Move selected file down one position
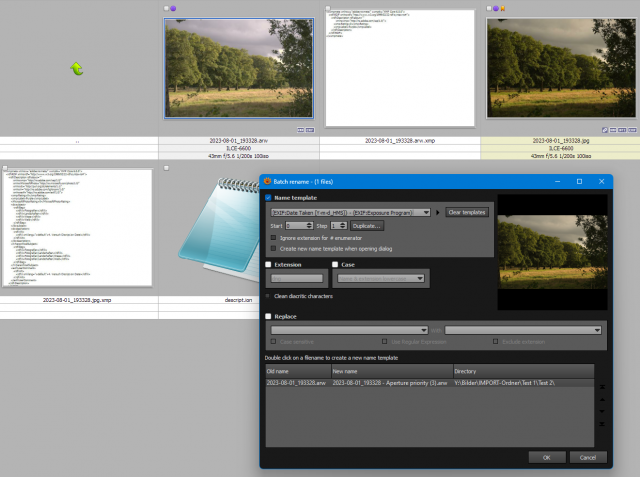 tap(602, 411)
